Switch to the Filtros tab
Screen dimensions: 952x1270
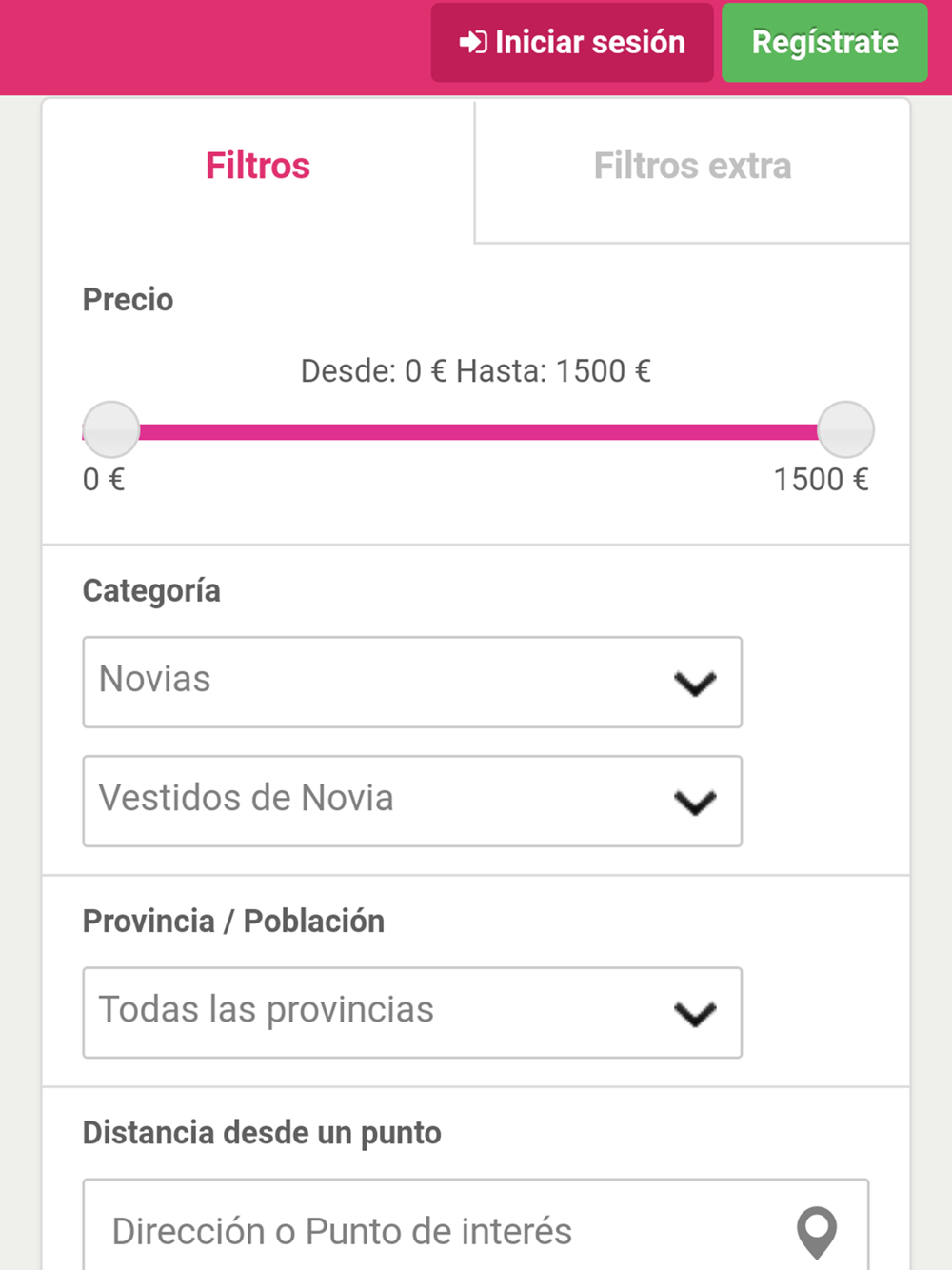(x=258, y=167)
